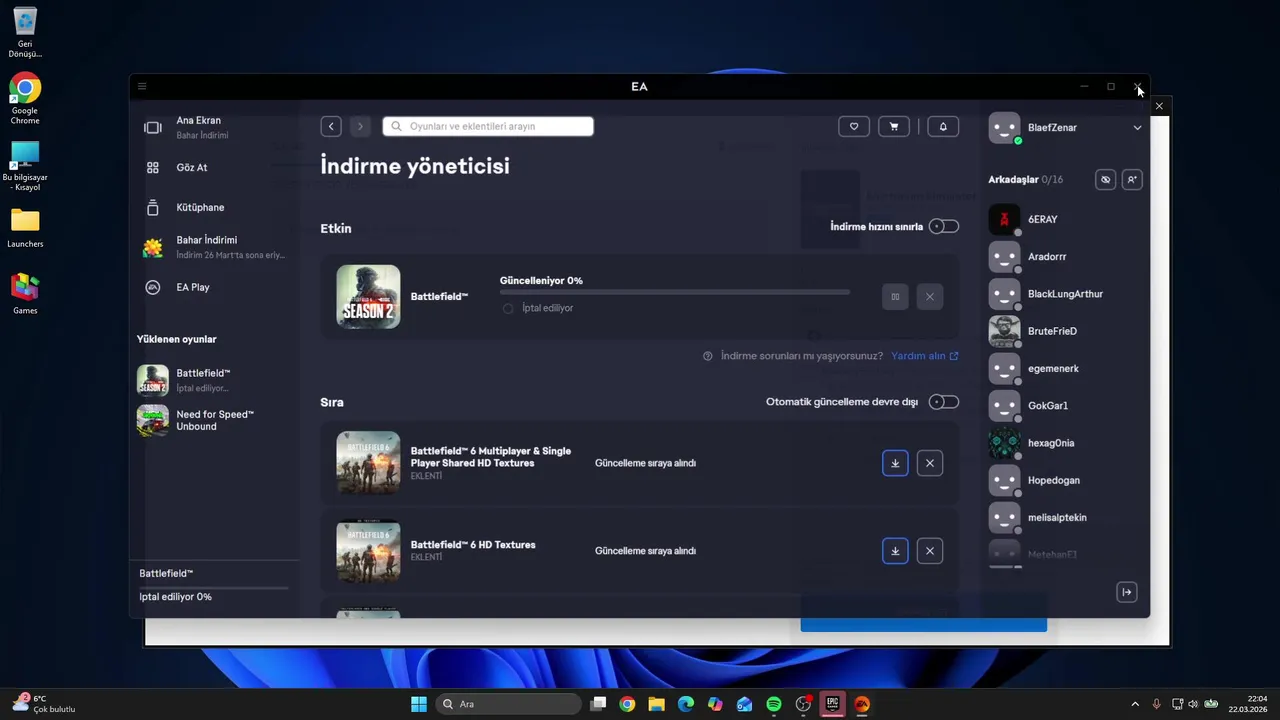
Task: Pause the Battlefield update
Action: click(895, 296)
